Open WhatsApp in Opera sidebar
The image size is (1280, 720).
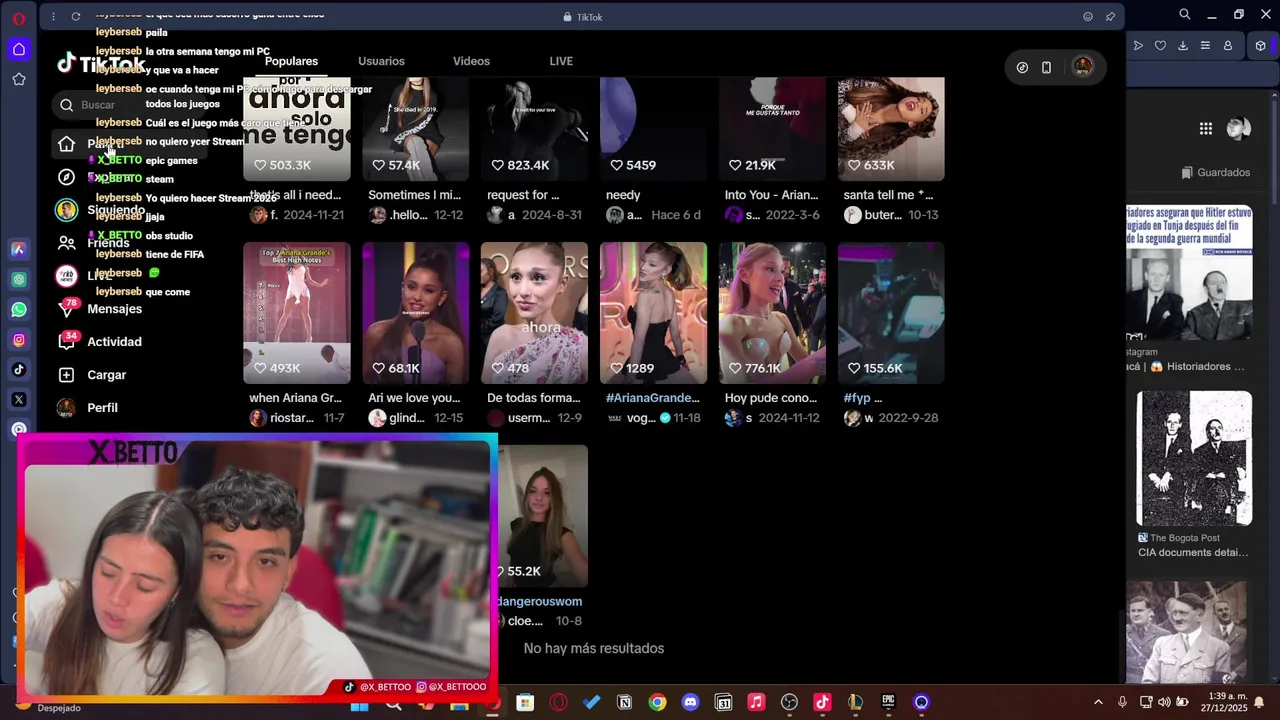click(19, 309)
